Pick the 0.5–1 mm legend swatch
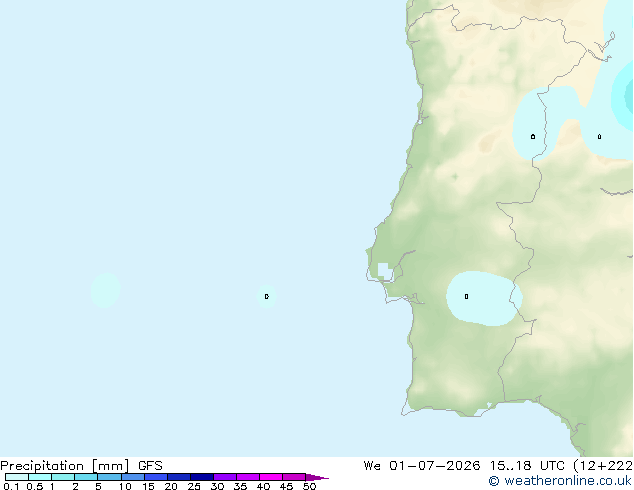This screenshot has height=490, width=634. pos(40,477)
